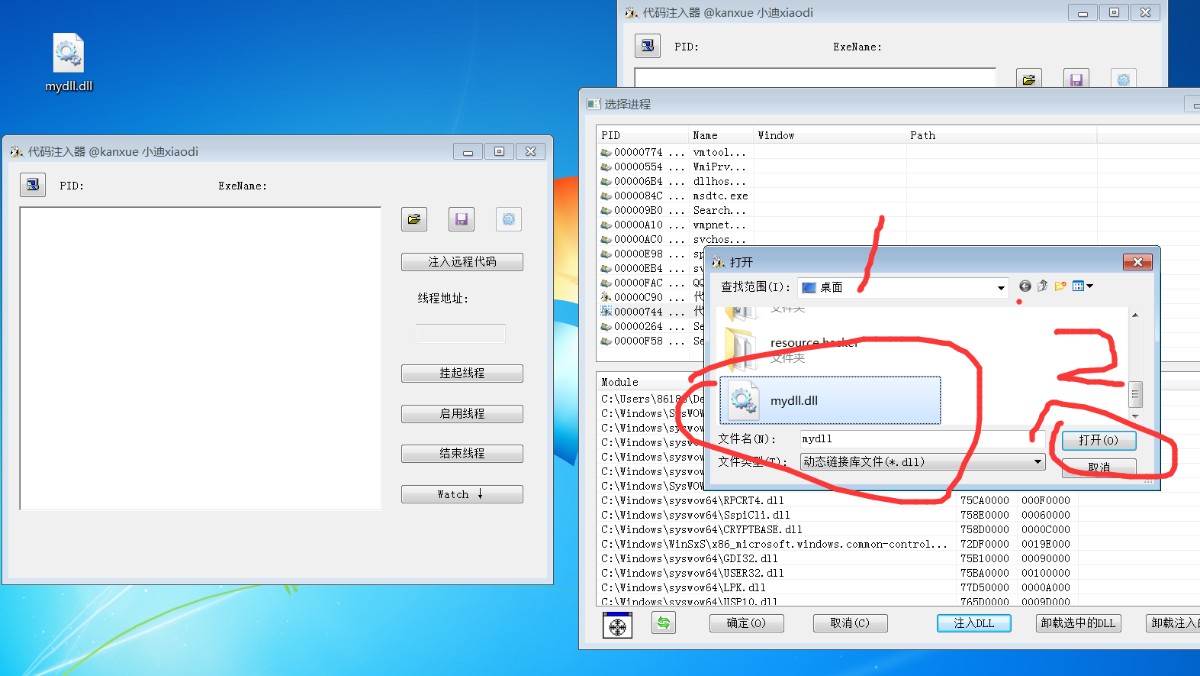The image size is (1200, 676).
Task: Select process row 00000F58
Action: click(652, 341)
